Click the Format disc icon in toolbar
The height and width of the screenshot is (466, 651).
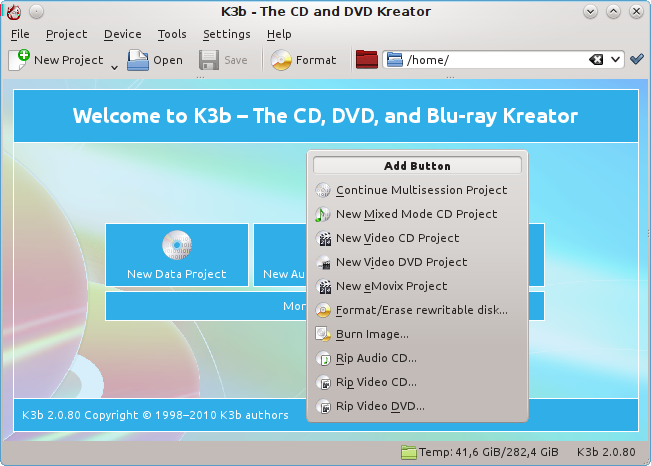coord(281,60)
